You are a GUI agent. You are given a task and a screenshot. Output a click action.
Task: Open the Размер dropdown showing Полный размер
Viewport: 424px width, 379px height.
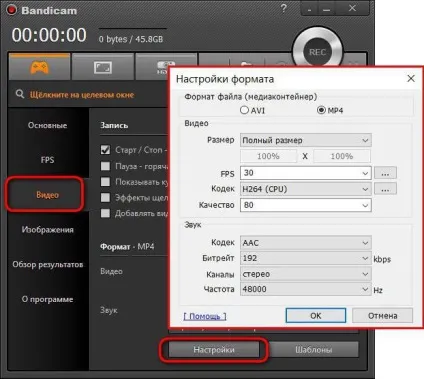306,140
